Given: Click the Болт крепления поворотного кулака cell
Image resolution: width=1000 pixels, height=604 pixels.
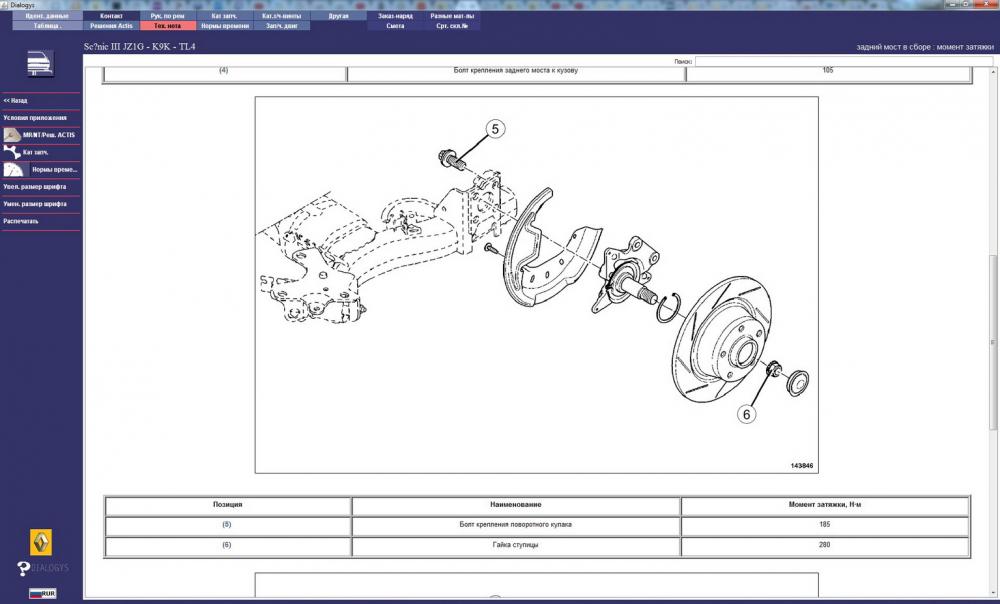Looking at the screenshot, I should 515,525.
